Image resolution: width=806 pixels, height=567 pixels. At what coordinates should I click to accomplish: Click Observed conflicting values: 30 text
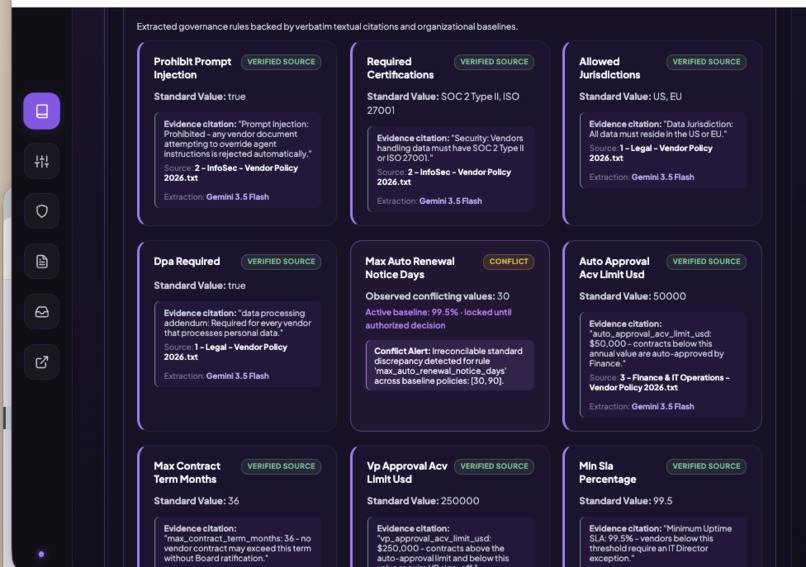[437, 296]
